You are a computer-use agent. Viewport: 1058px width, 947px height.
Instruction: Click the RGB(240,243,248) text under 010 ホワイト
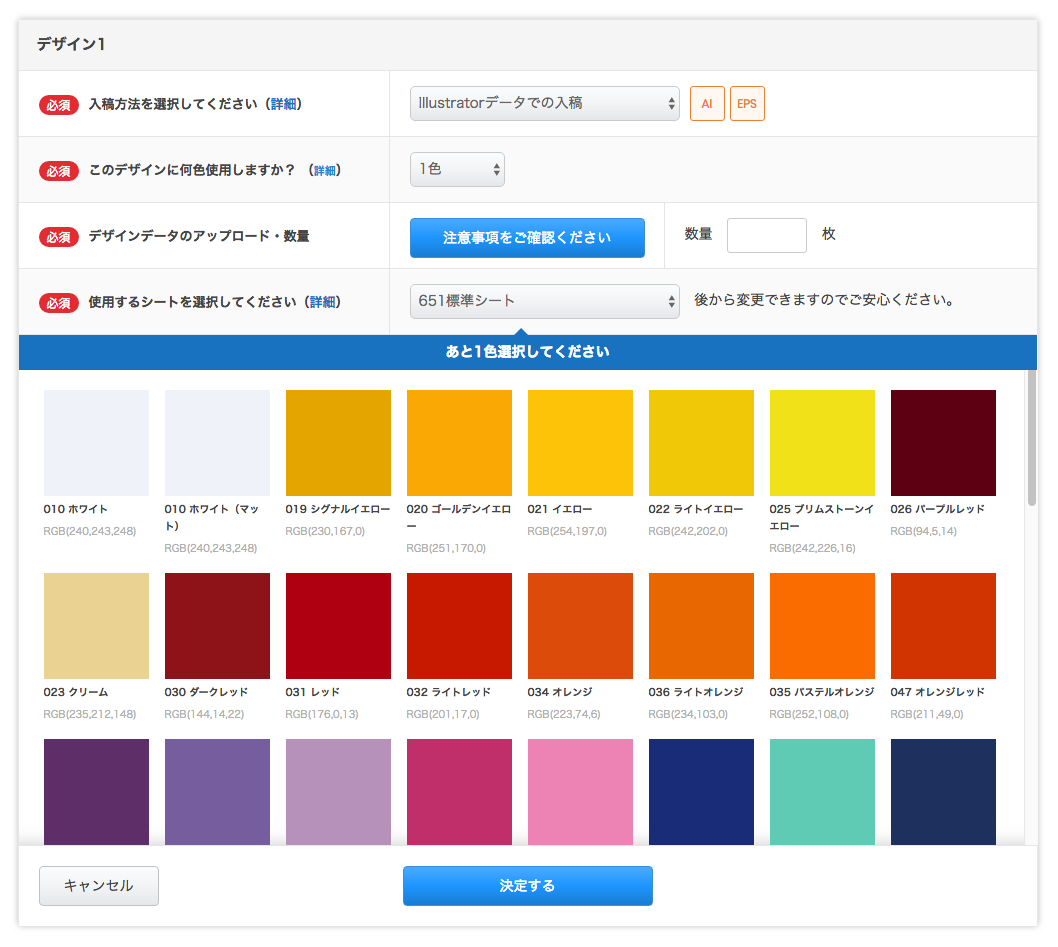tap(90, 531)
